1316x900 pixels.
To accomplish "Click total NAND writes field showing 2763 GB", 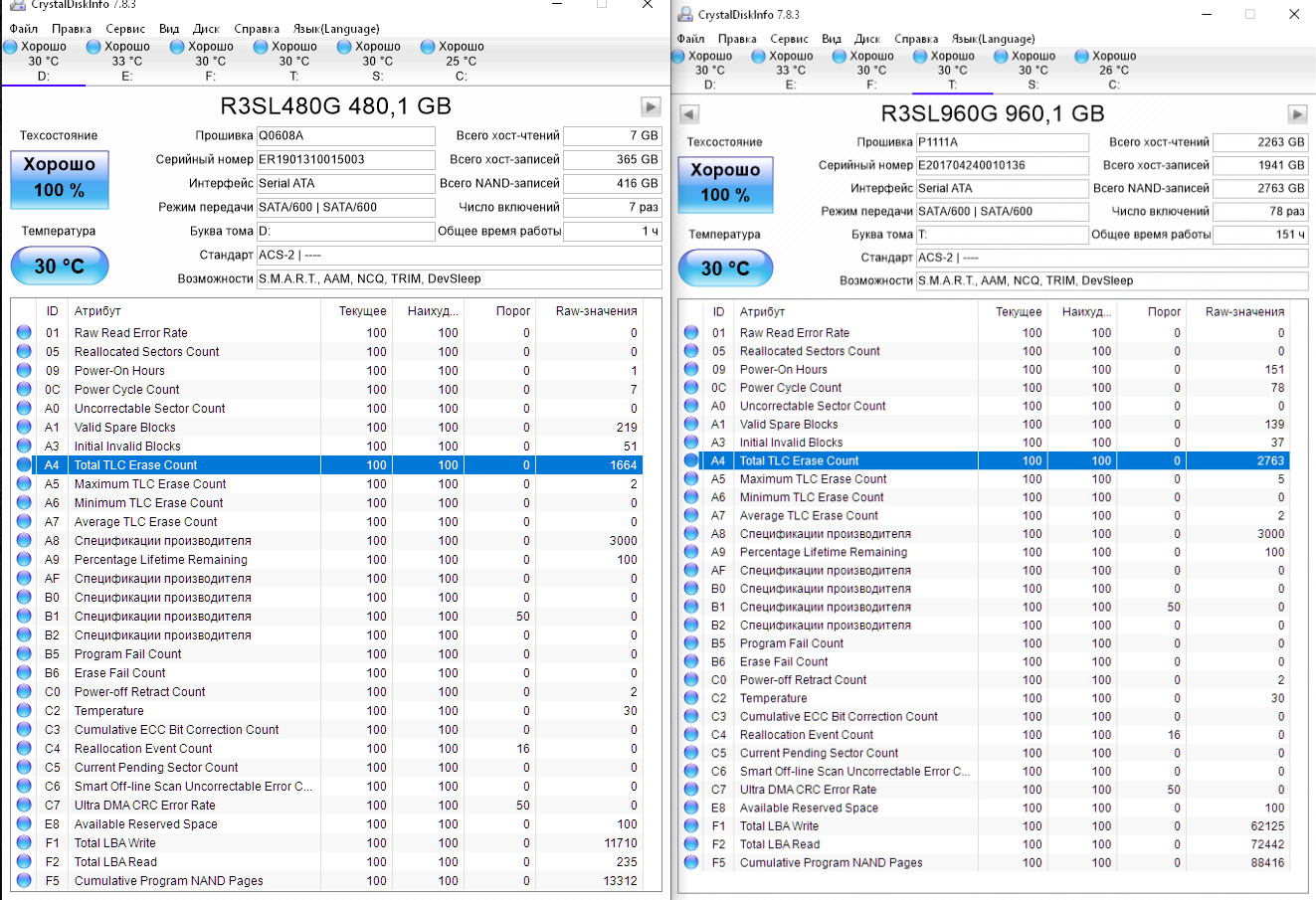I will [x=1261, y=188].
